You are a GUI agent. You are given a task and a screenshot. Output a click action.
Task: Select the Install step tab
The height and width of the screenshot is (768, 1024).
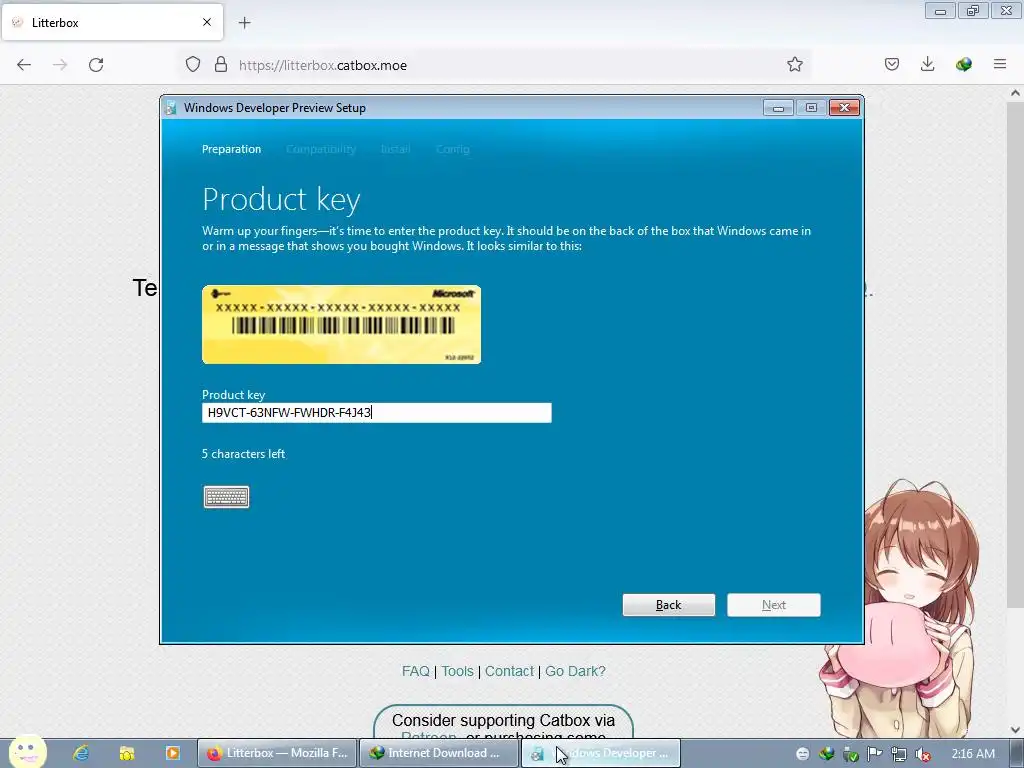pos(396,149)
